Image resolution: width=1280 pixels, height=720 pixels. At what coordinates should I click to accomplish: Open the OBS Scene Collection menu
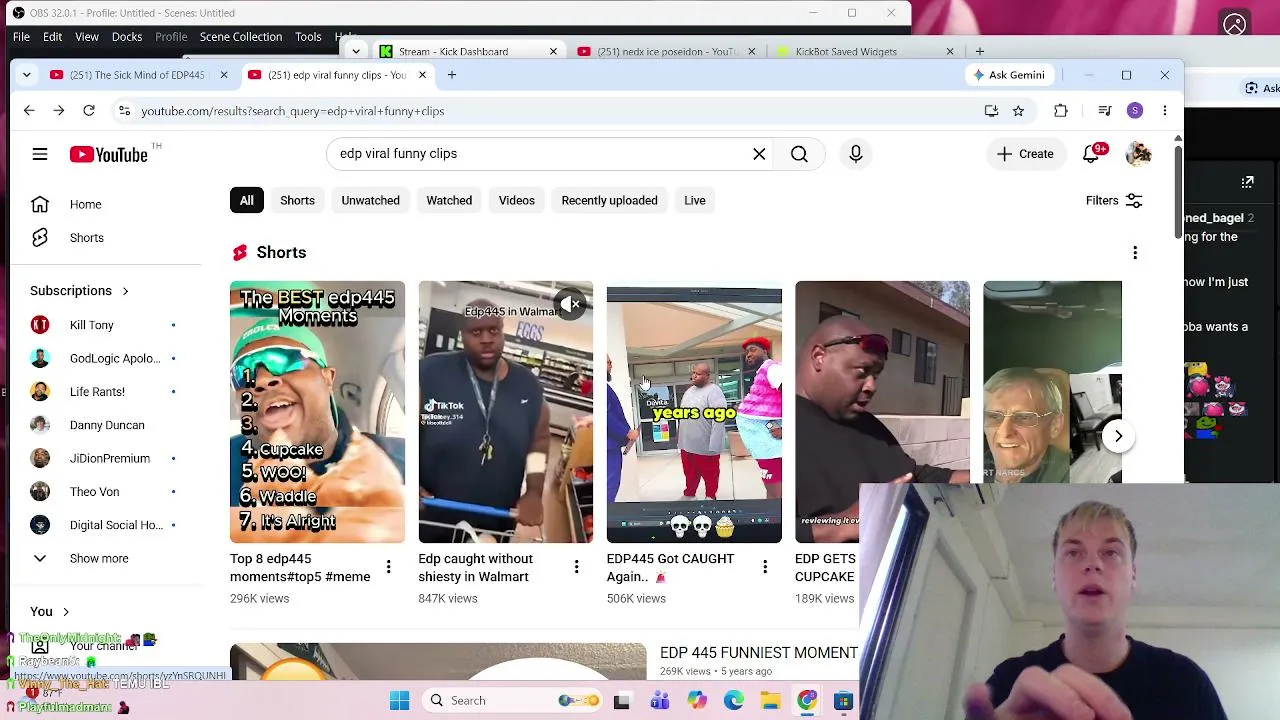coord(241,37)
